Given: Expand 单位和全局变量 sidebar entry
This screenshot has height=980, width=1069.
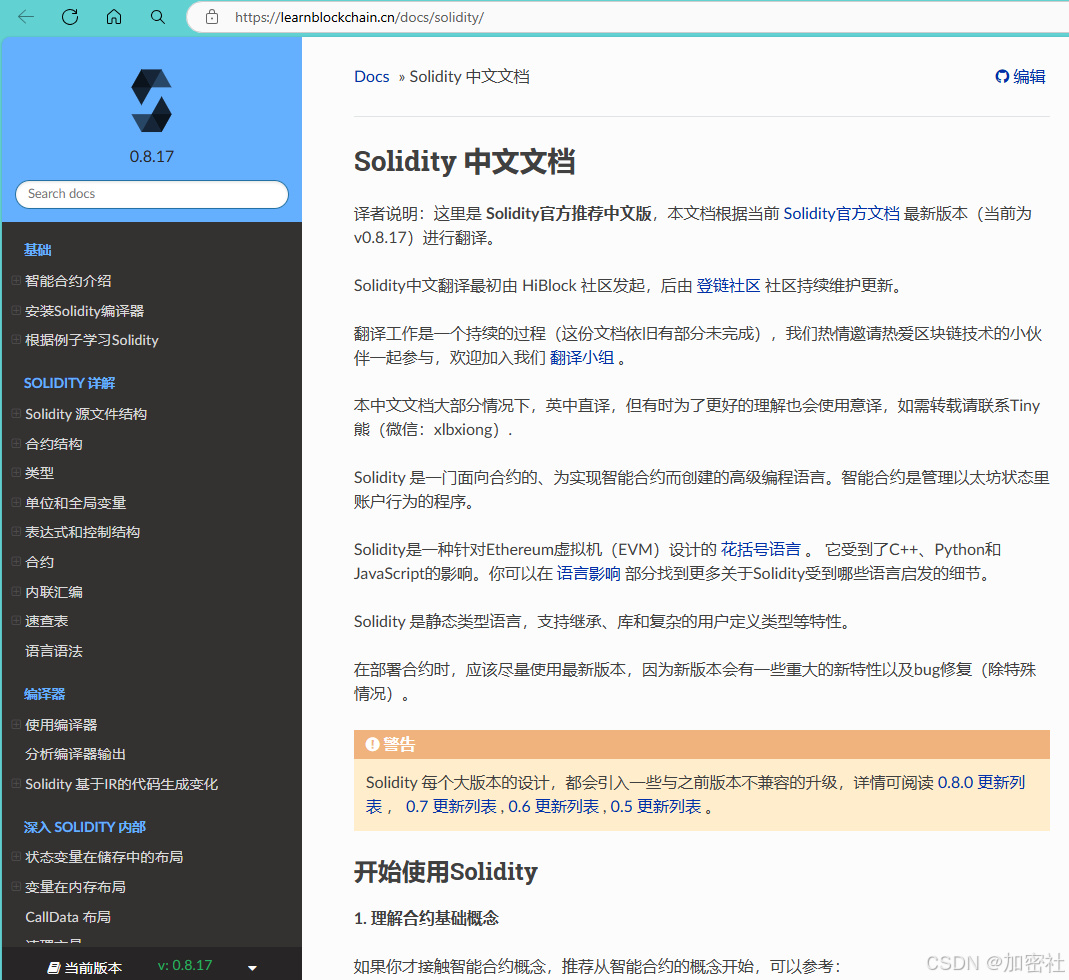Looking at the screenshot, I should coord(16,503).
